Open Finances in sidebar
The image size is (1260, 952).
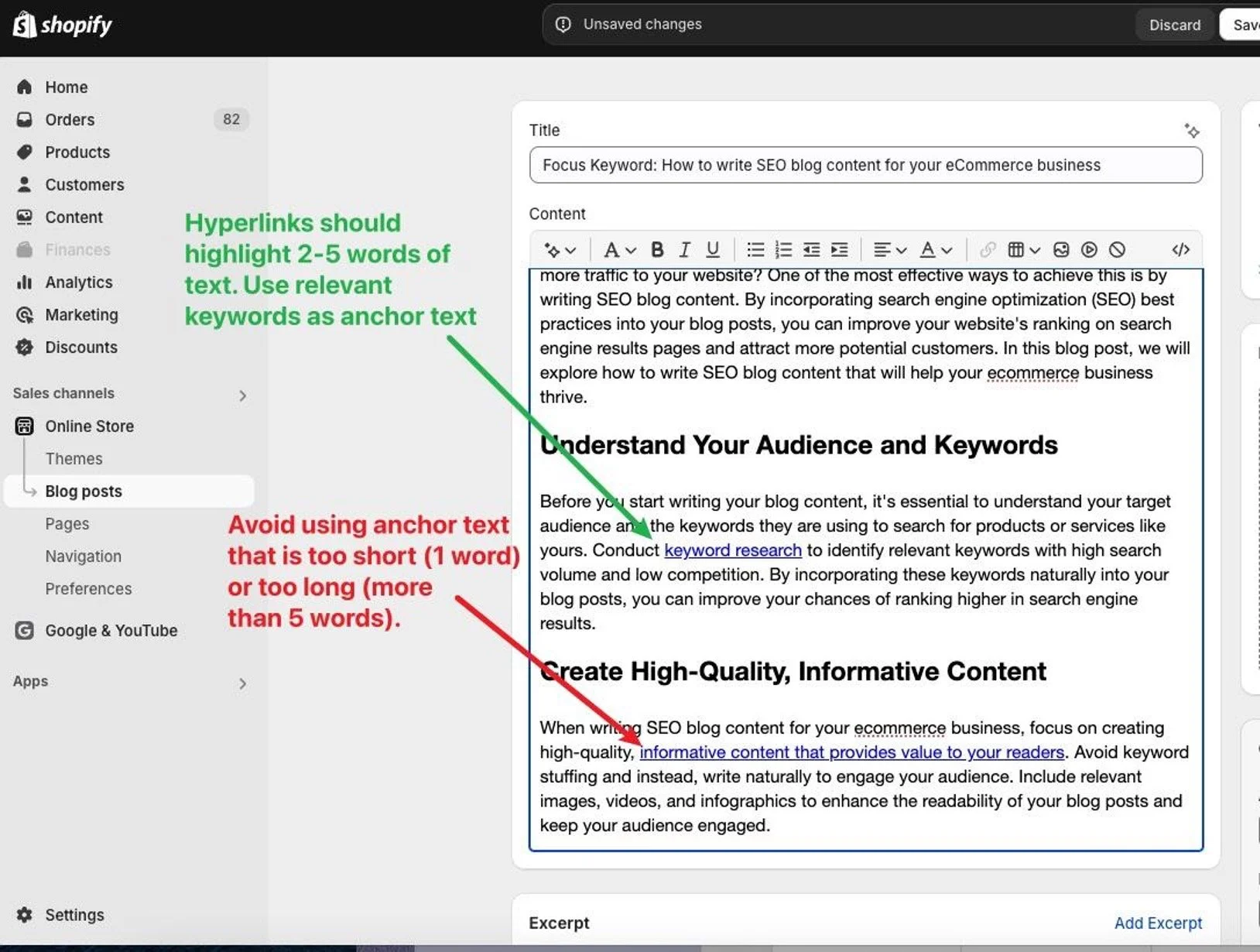[x=77, y=250]
